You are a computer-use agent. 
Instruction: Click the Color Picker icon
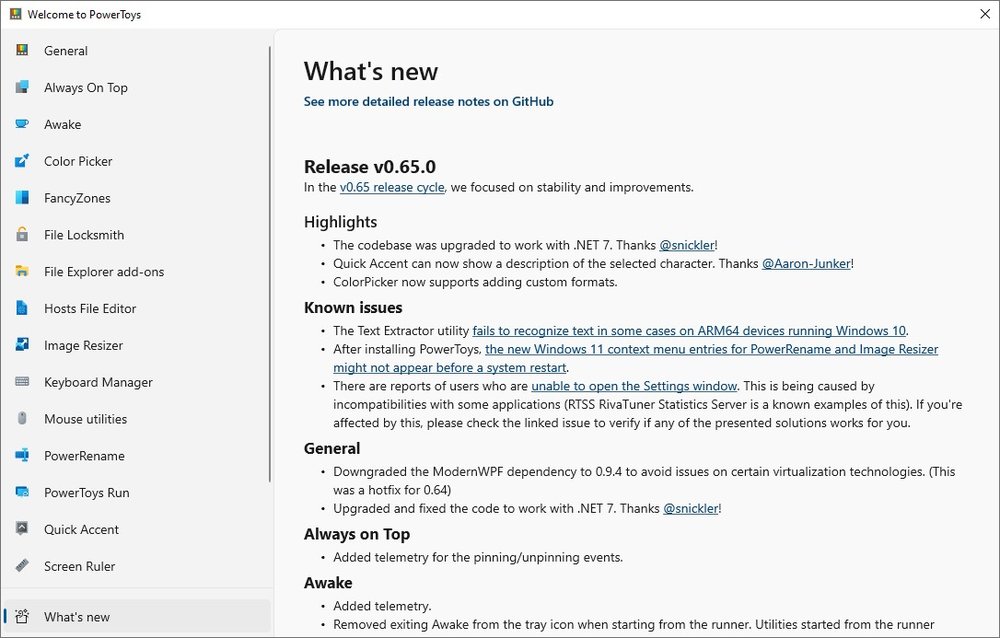pos(22,161)
